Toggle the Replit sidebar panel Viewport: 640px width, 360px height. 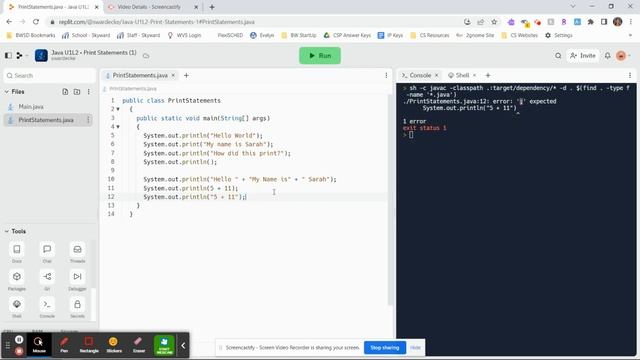pos(8,56)
